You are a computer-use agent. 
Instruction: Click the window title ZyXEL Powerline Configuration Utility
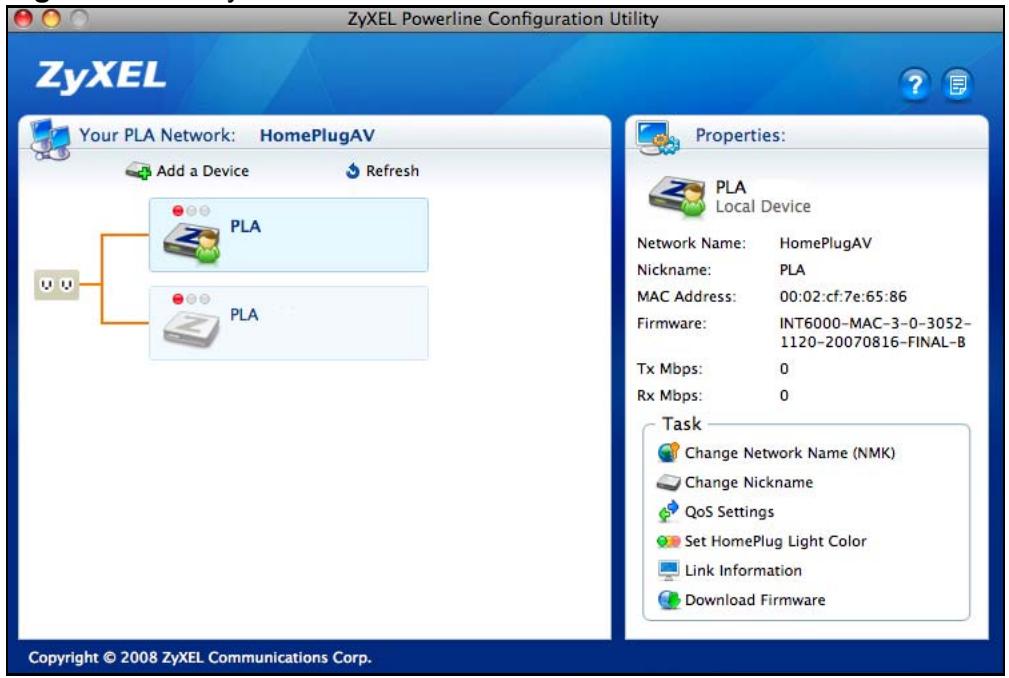[503, 19]
